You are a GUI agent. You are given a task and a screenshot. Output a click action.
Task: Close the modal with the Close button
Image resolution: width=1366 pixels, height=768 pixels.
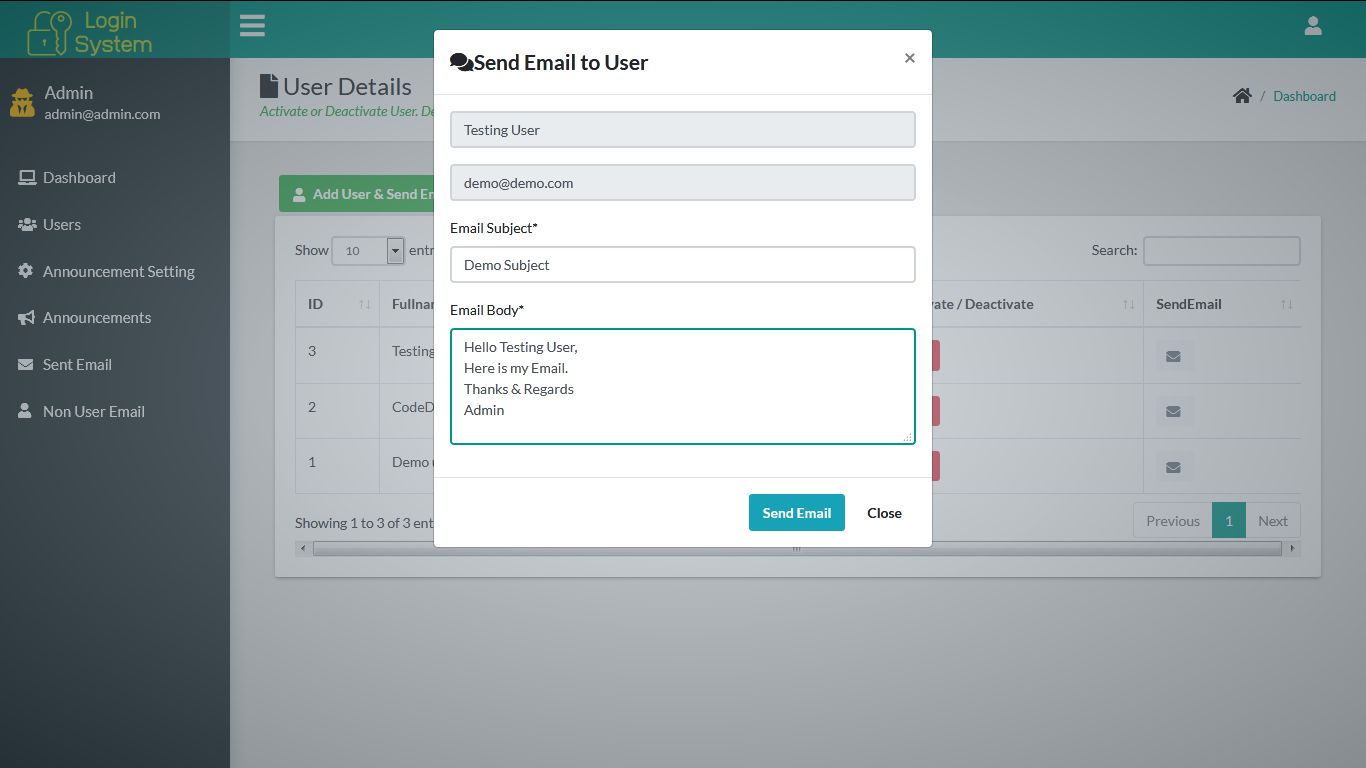point(883,512)
